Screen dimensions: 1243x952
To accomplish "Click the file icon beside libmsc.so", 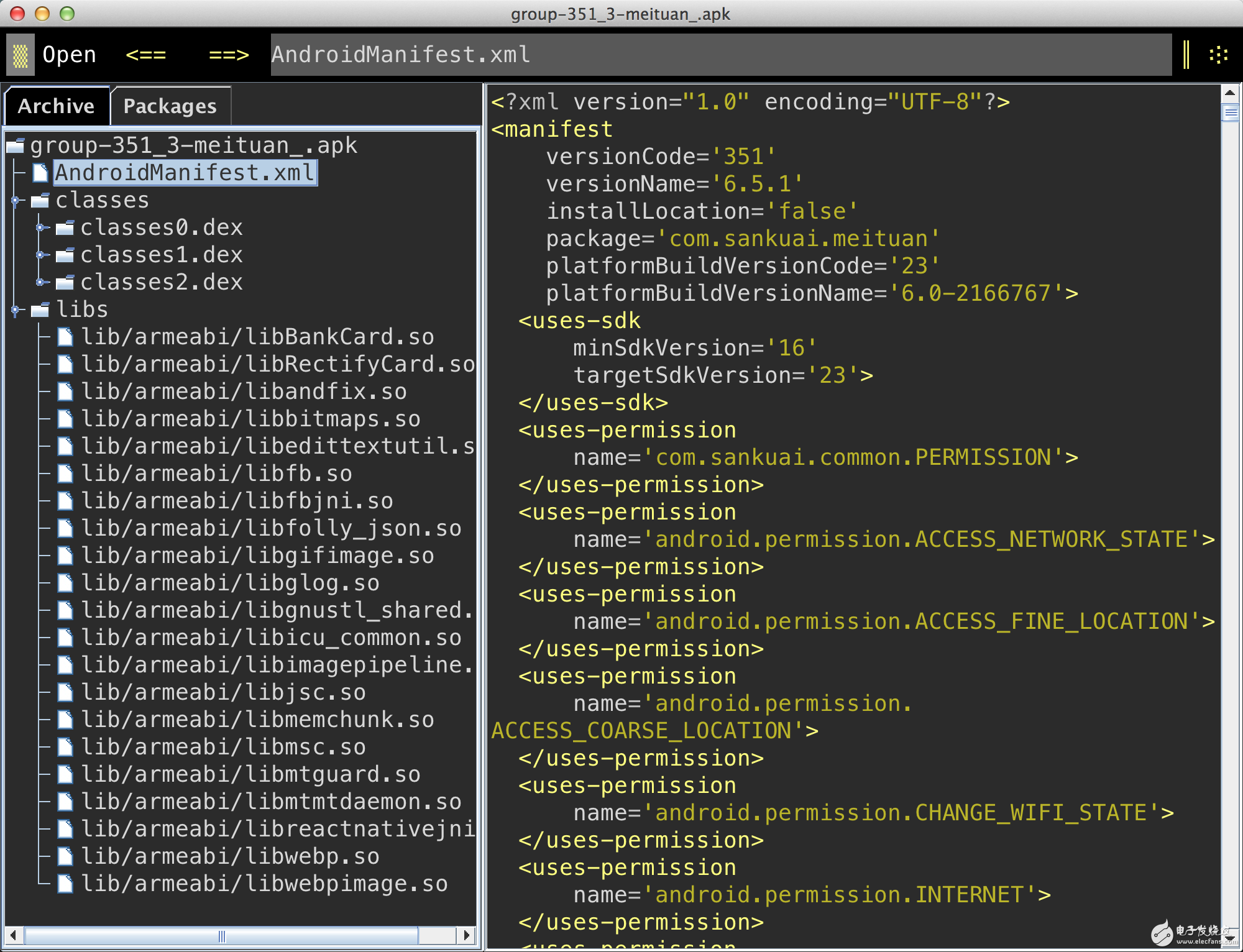I will (x=65, y=747).
